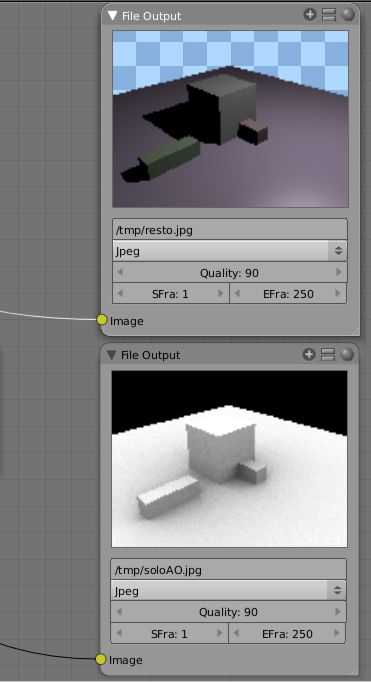
Task: Click the plus icon on resto.jpg node
Action: [310, 15]
